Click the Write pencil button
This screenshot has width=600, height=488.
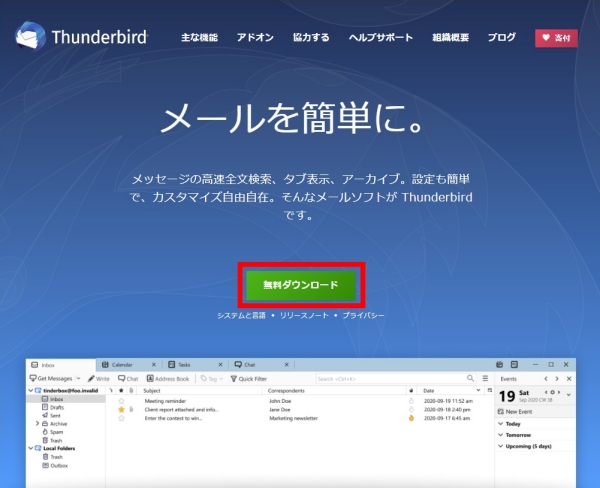point(98,379)
